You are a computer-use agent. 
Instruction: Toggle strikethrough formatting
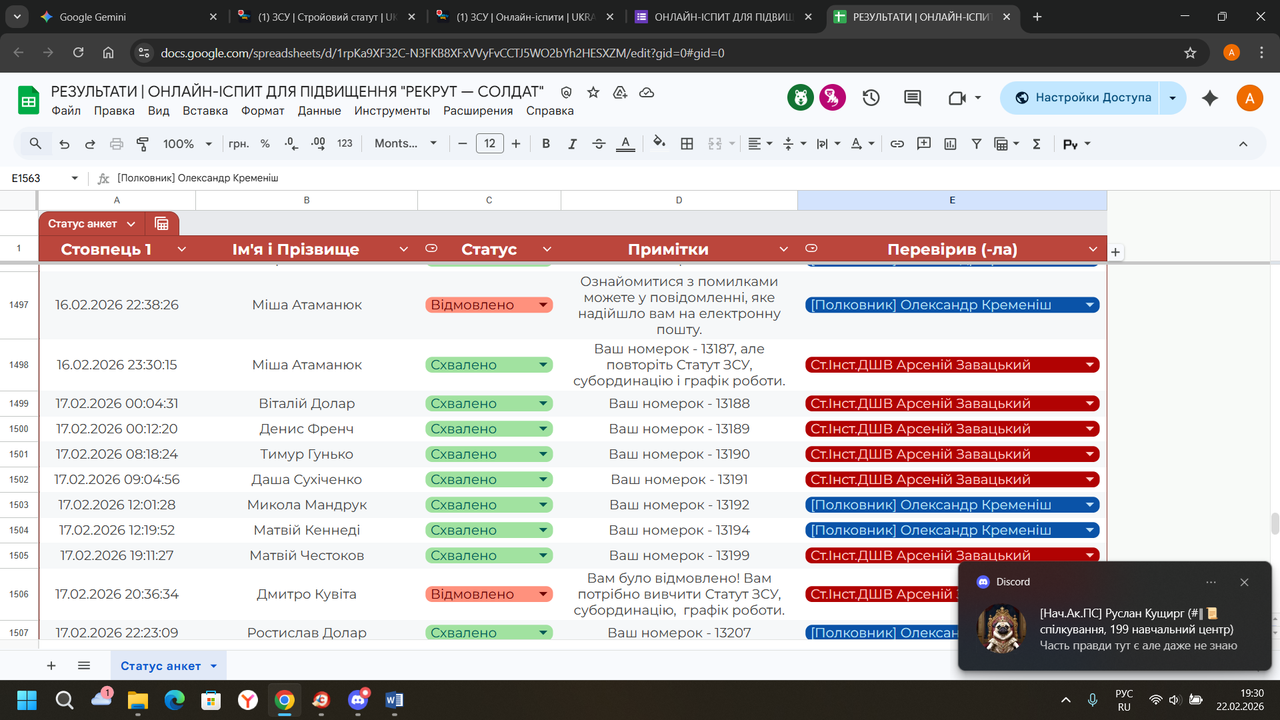pyautogui.click(x=599, y=144)
